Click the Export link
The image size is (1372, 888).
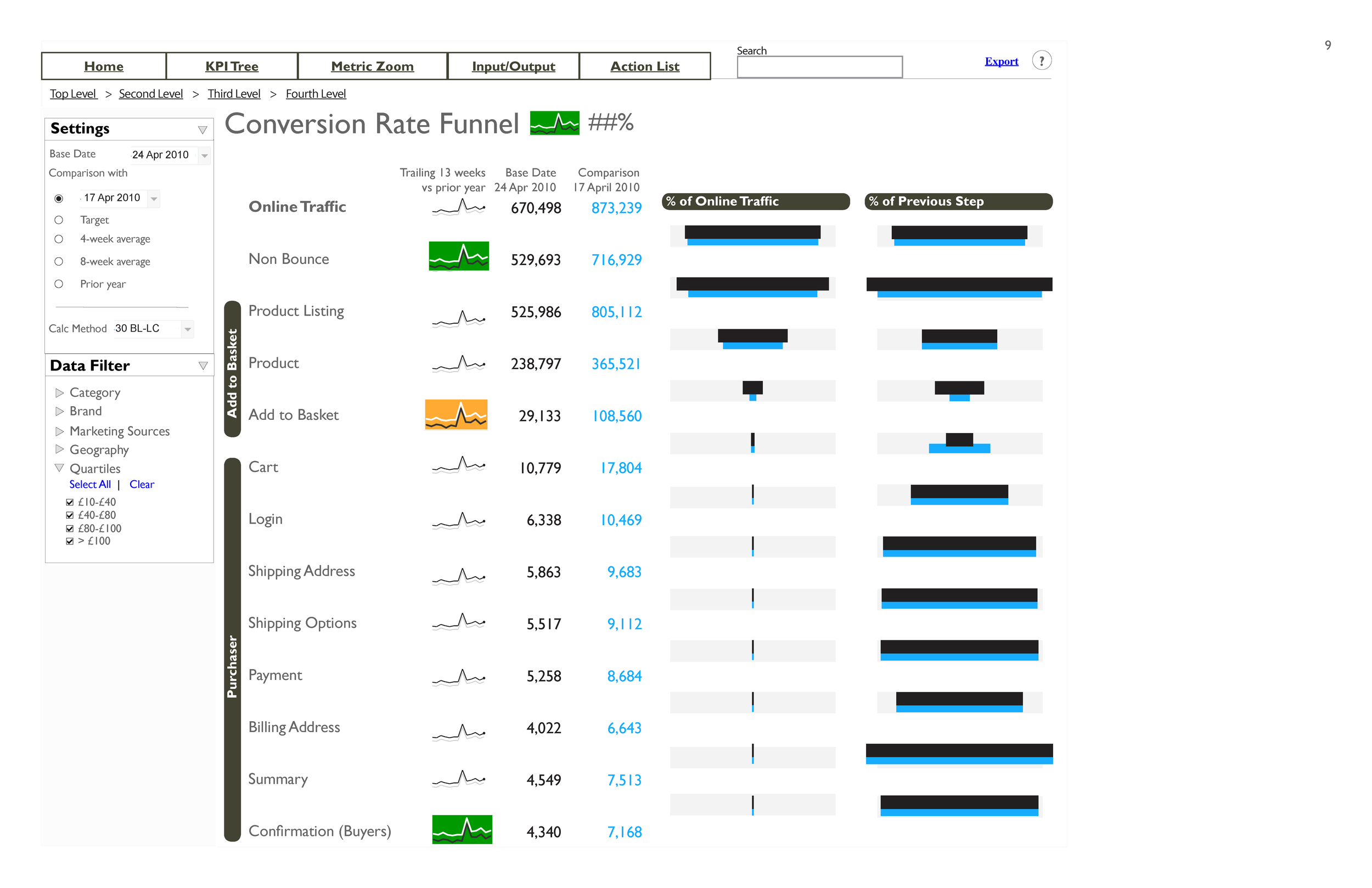[x=1001, y=61]
